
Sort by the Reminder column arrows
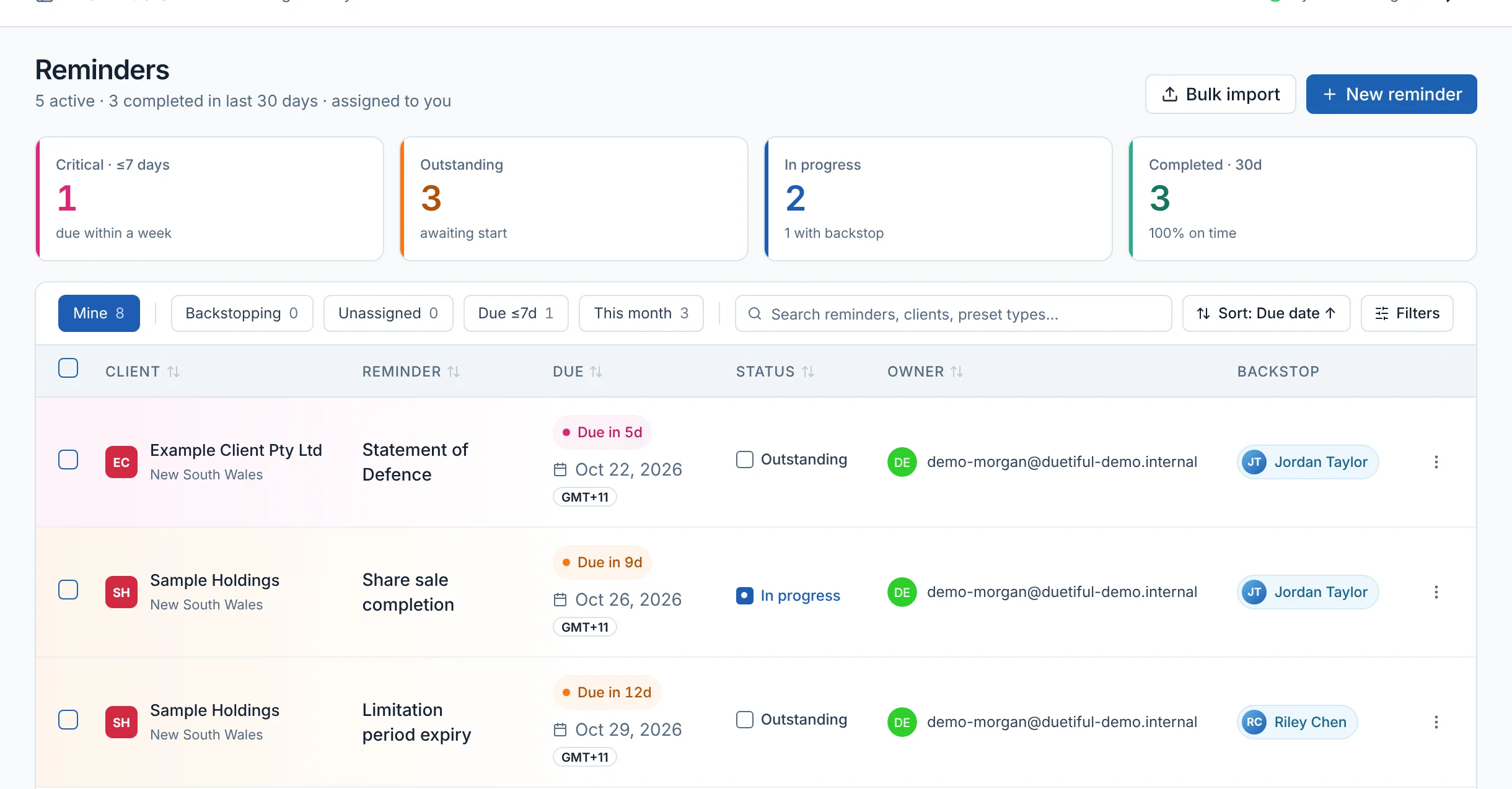(454, 372)
